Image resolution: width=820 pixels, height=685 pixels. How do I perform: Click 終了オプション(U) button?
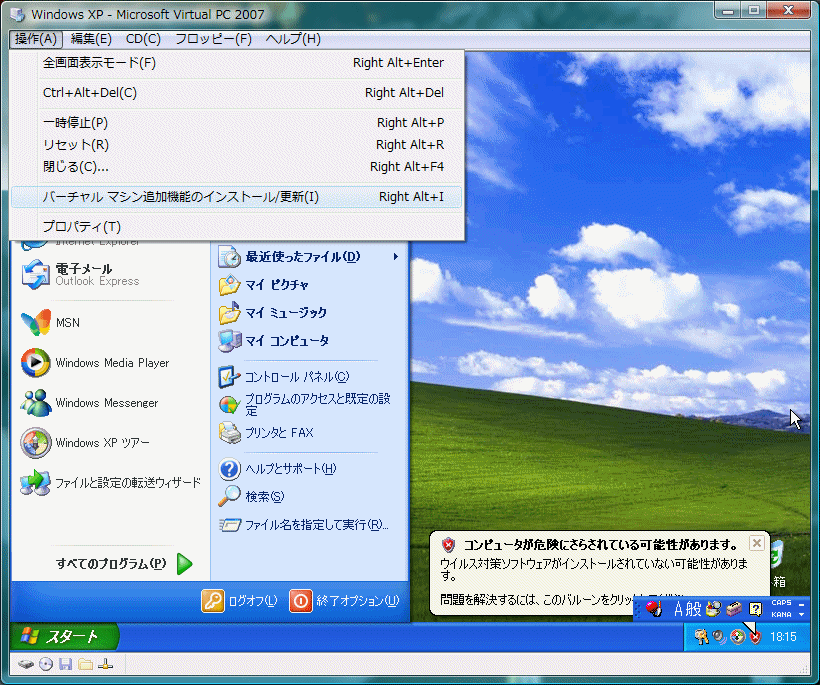[345, 601]
